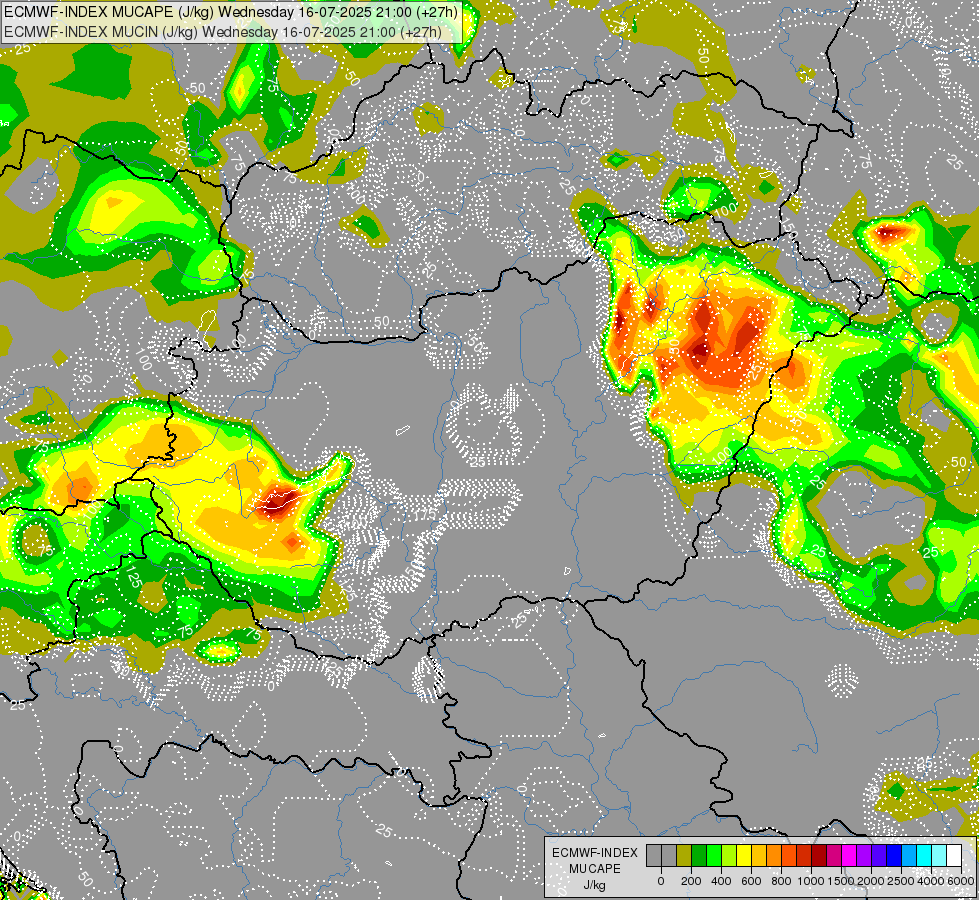The height and width of the screenshot is (900, 979).
Task: Click the magenta swatch in the legend
Action: click(850, 855)
